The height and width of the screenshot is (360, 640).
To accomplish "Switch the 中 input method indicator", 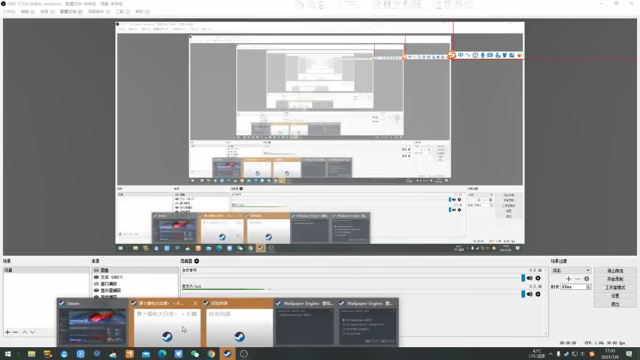I will (582, 354).
